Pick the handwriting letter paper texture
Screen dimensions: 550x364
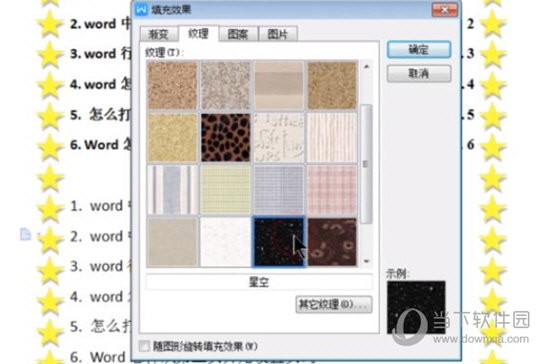(279, 137)
